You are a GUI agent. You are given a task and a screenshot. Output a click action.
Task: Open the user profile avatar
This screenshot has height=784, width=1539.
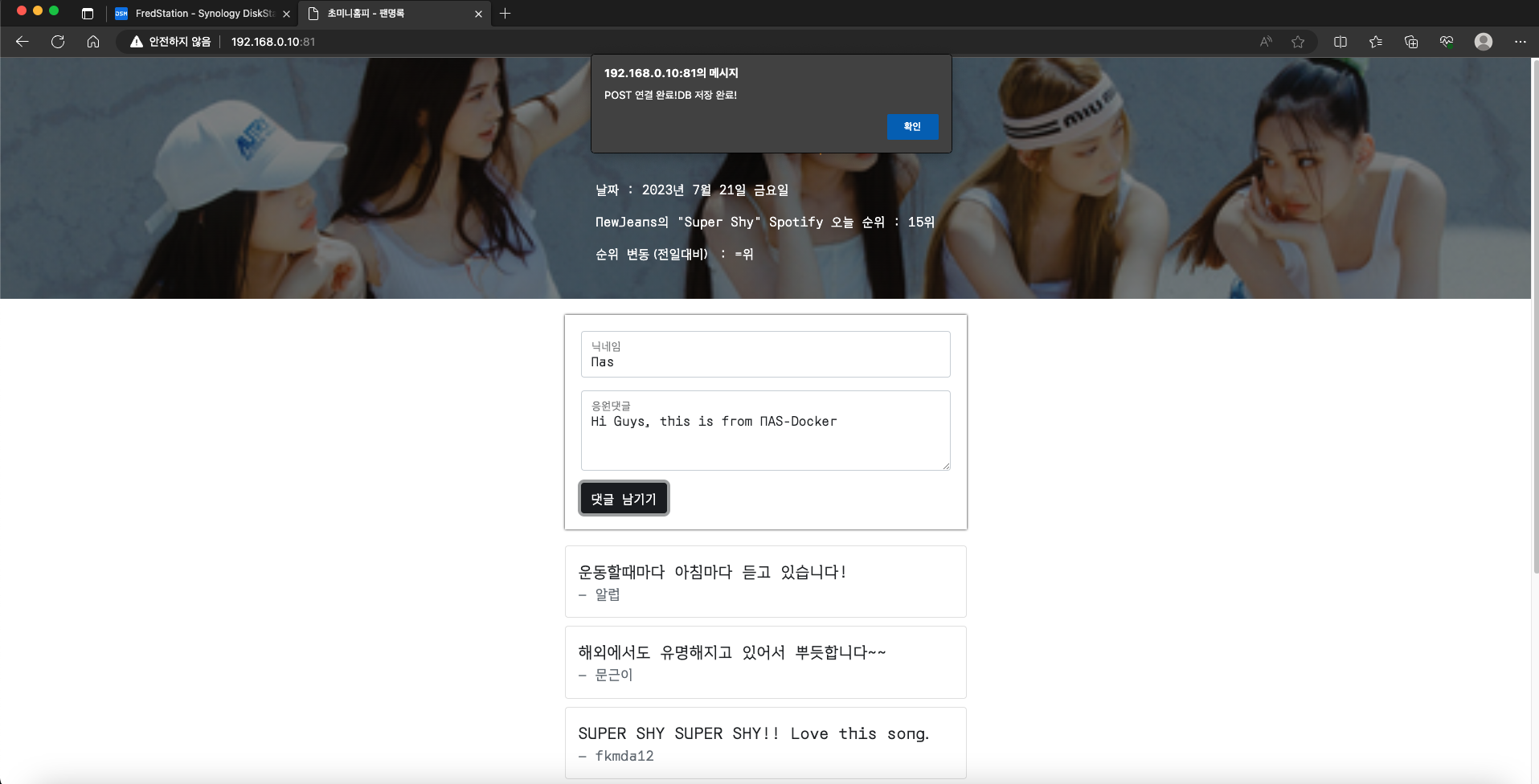(x=1484, y=42)
